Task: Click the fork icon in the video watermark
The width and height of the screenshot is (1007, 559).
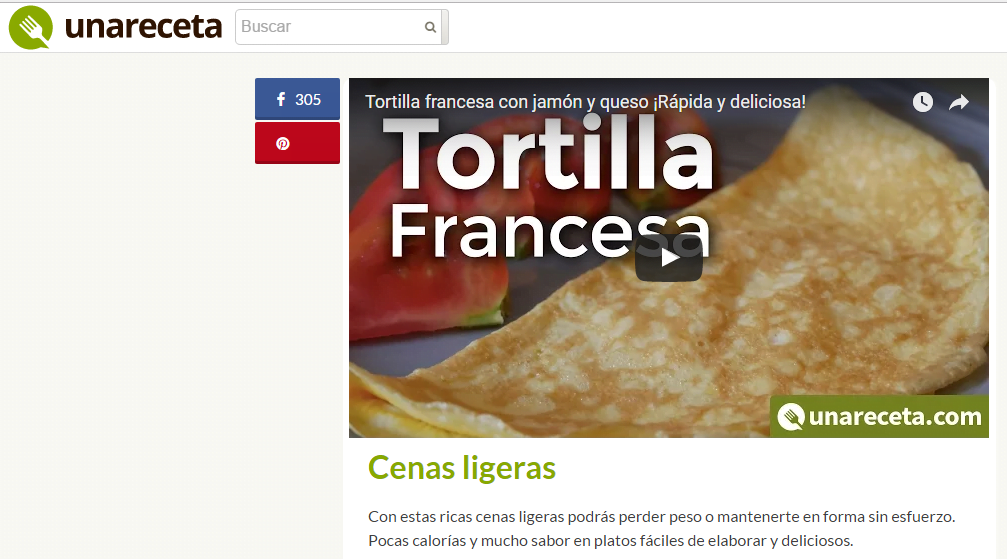Action: tap(791, 417)
